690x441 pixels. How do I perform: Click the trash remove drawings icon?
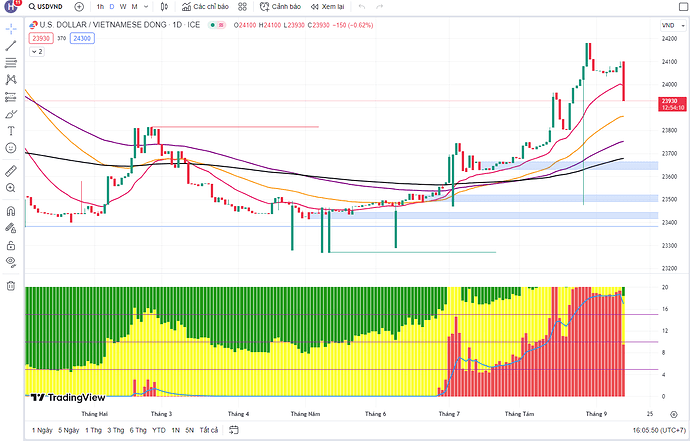(x=11, y=286)
